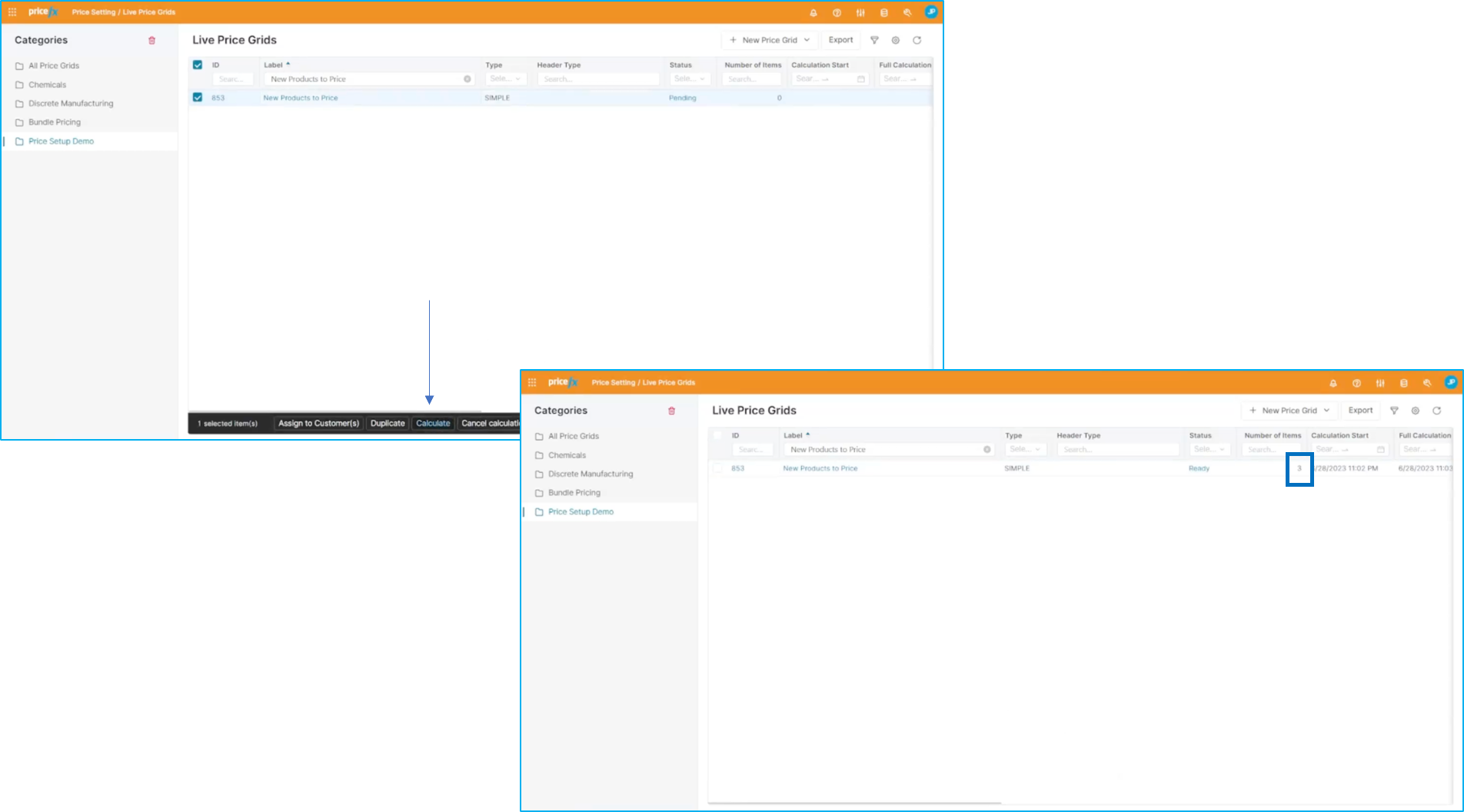
Task: Click Duplicate in bottom action bar
Action: point(388,424)
